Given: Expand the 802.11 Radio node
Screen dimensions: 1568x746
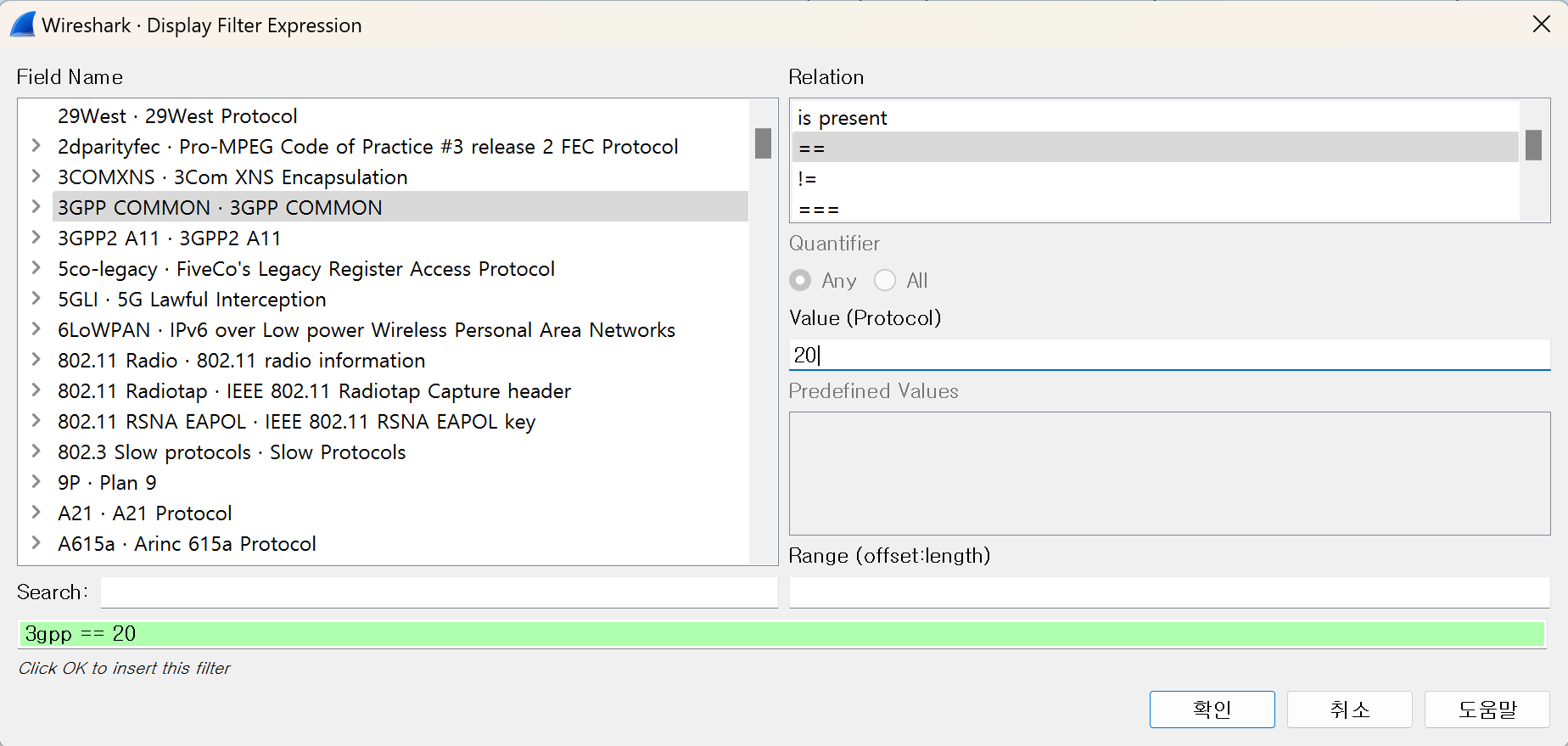Looking at the screenshot, I should point(36,360).
